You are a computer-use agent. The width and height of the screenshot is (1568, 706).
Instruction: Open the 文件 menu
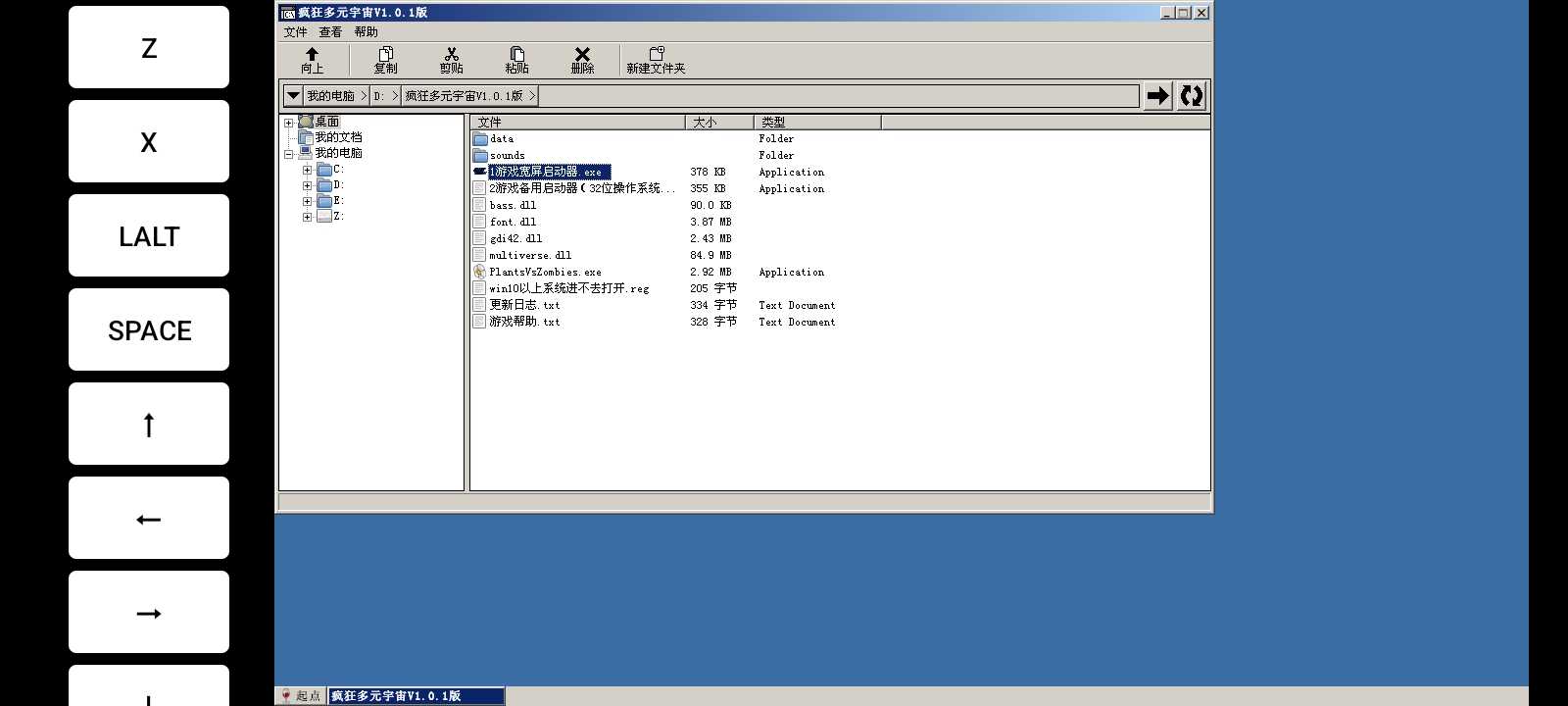295,31
